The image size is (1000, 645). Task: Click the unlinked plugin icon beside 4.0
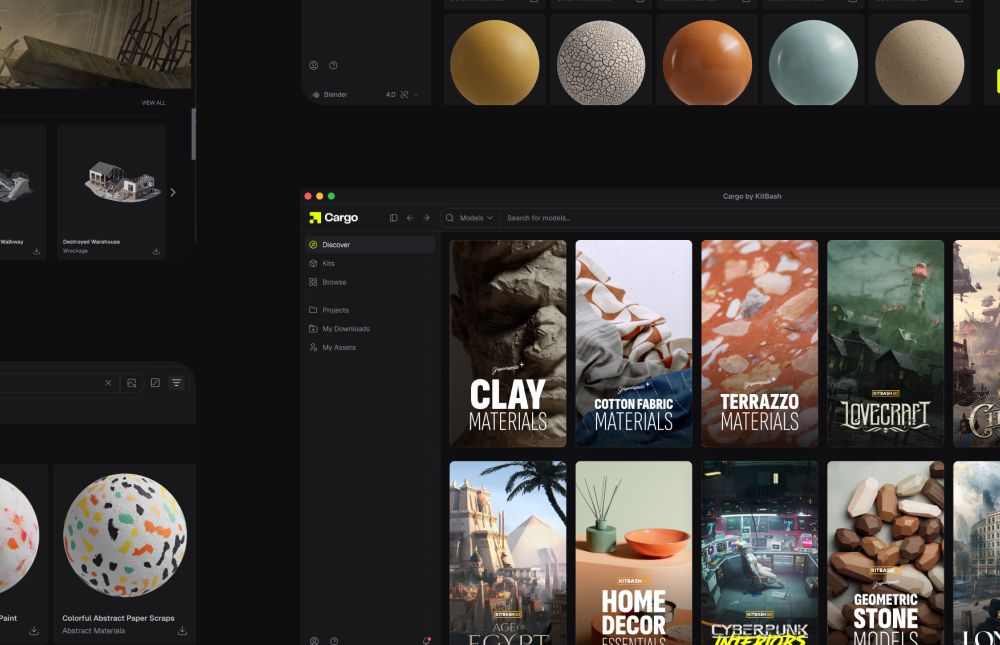point(404,94)
